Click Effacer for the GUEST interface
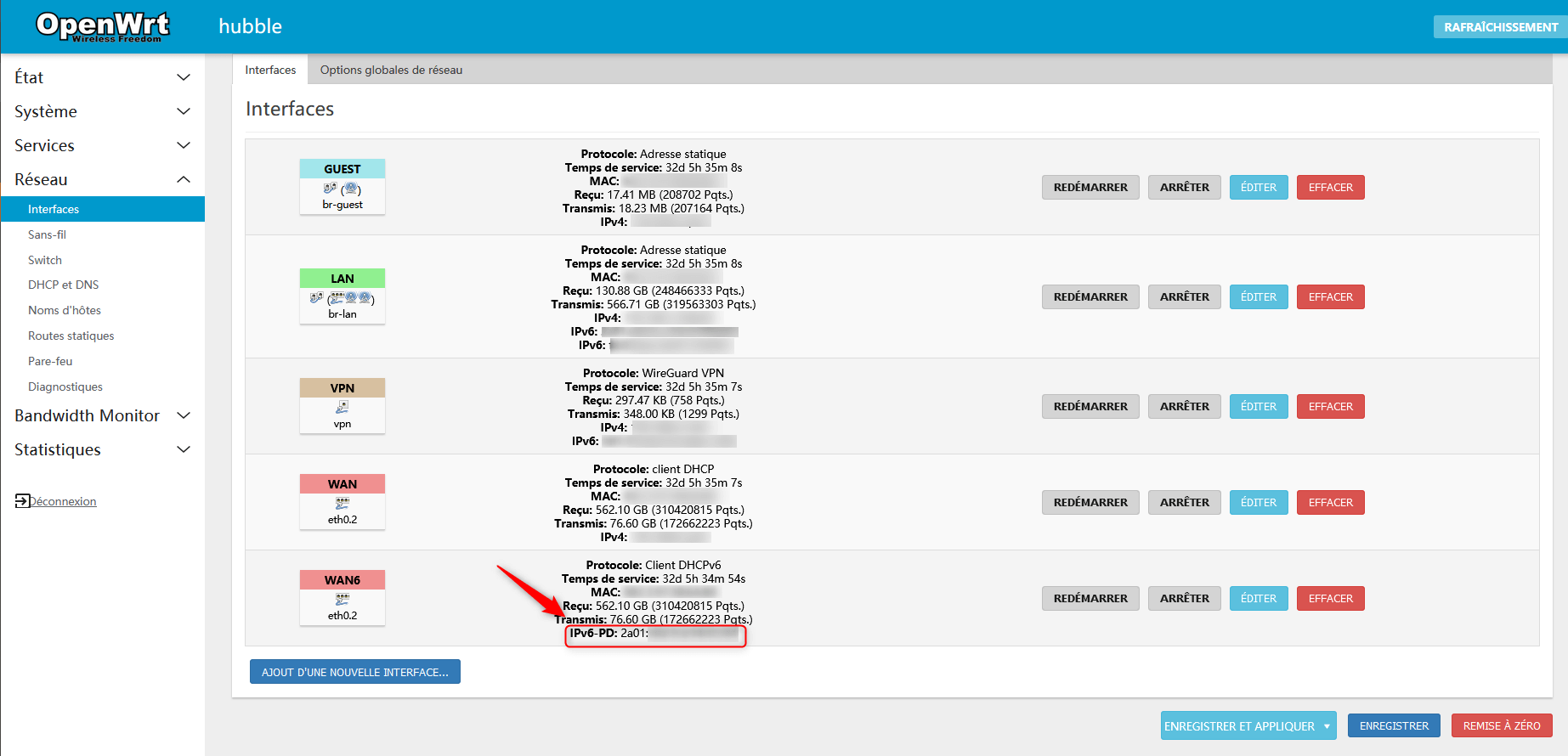Image resolution: width=1568 pixels, height=756 pixels. pos(1330,187)
